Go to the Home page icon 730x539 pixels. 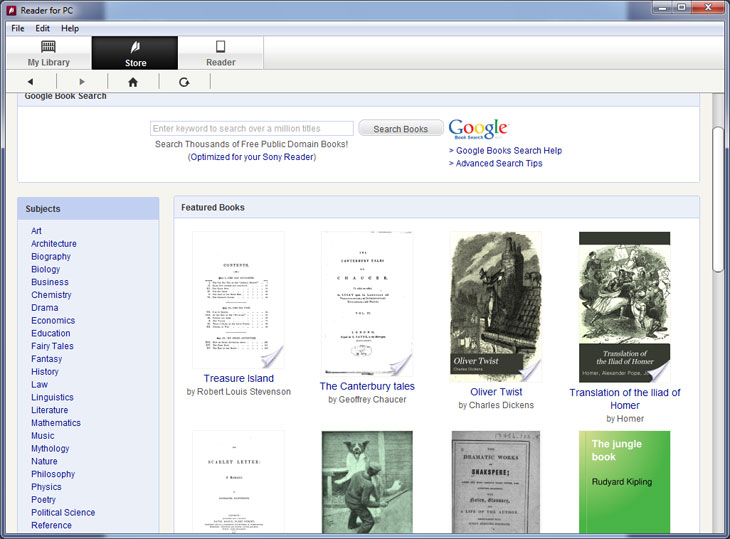[133, 82]
